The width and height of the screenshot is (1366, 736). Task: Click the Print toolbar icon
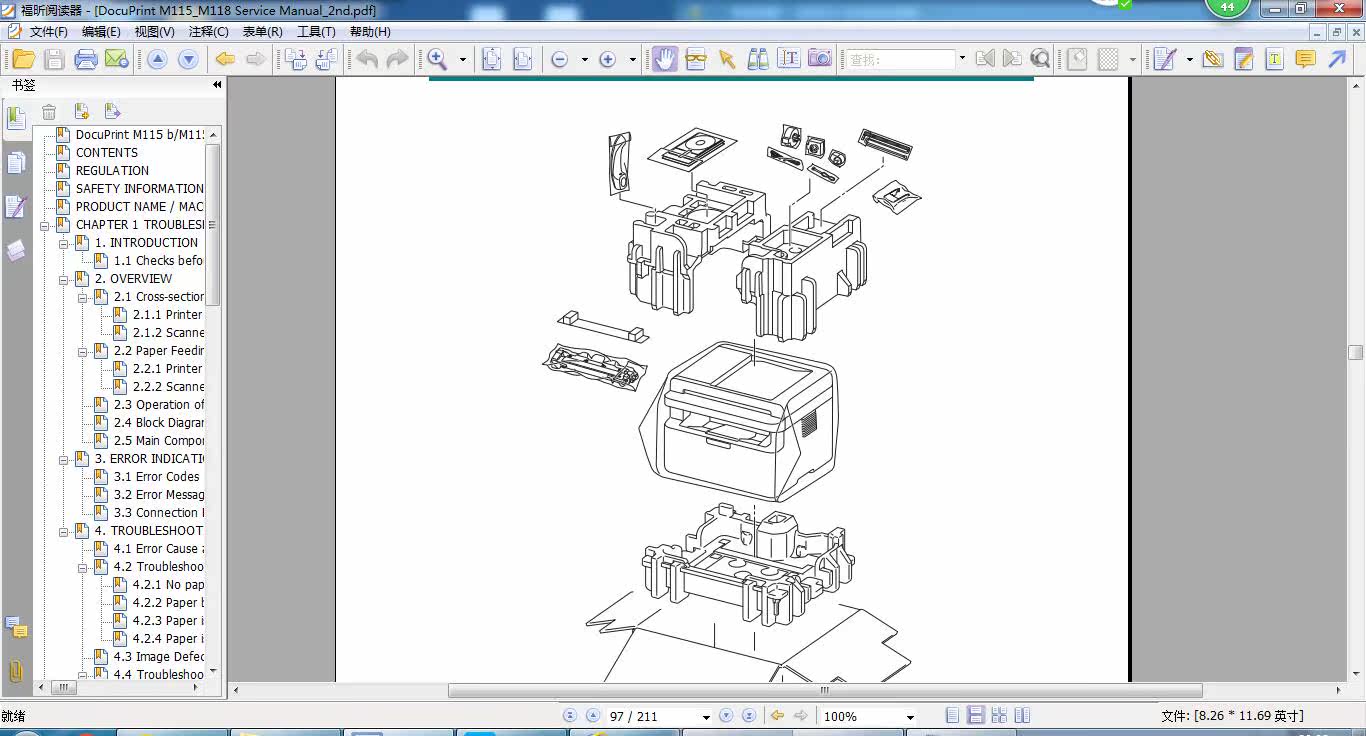[86, 59]
